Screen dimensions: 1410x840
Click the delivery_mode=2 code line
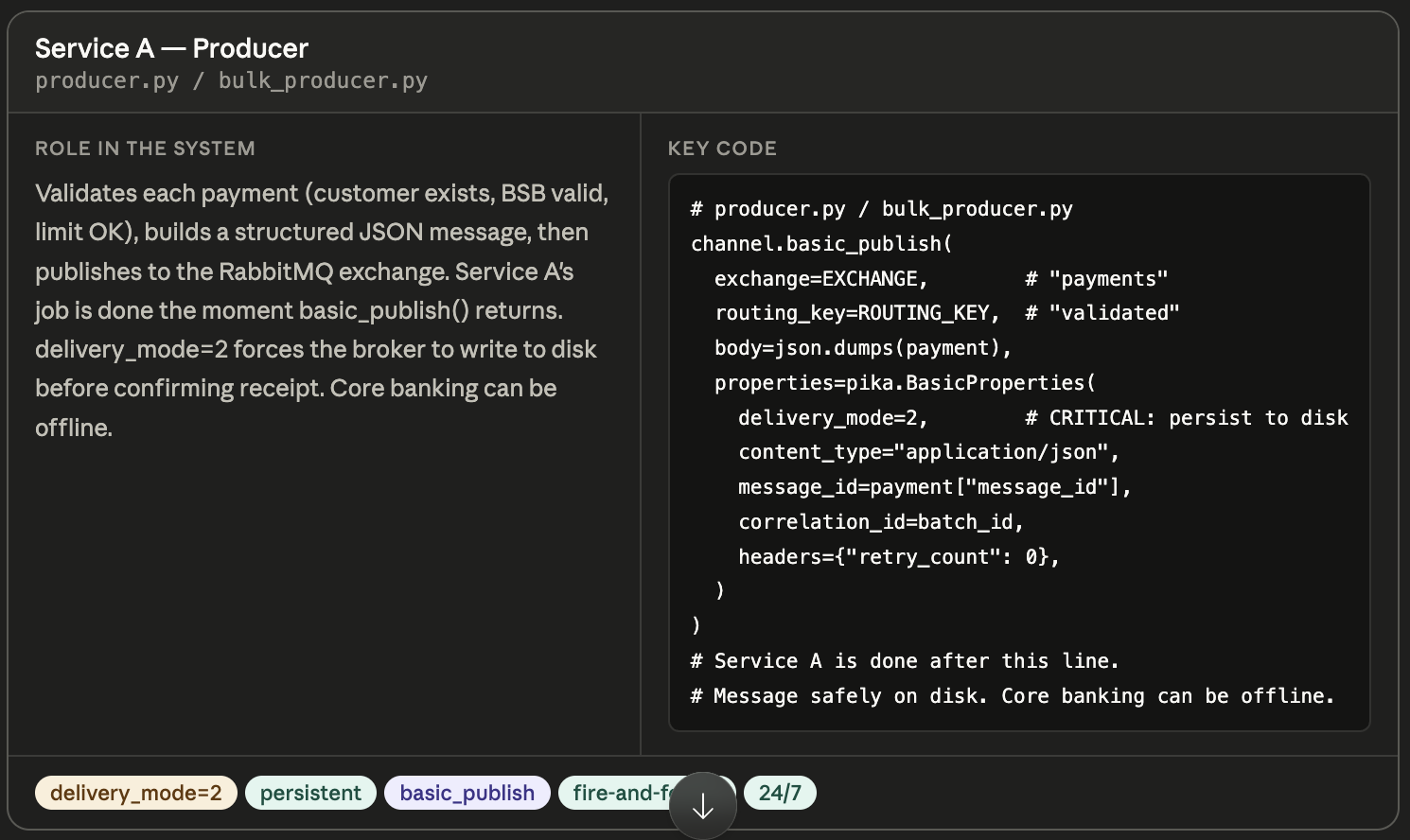pyautogui.click(x=1043, y=418)
